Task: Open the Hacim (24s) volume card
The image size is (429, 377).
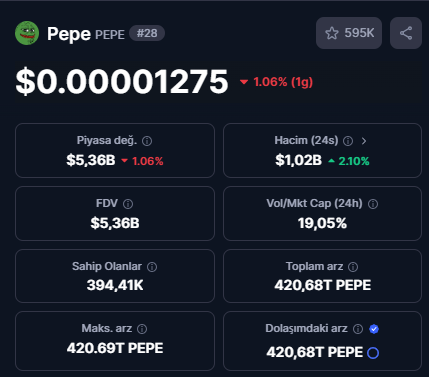Action: click(x=322, y=151)
